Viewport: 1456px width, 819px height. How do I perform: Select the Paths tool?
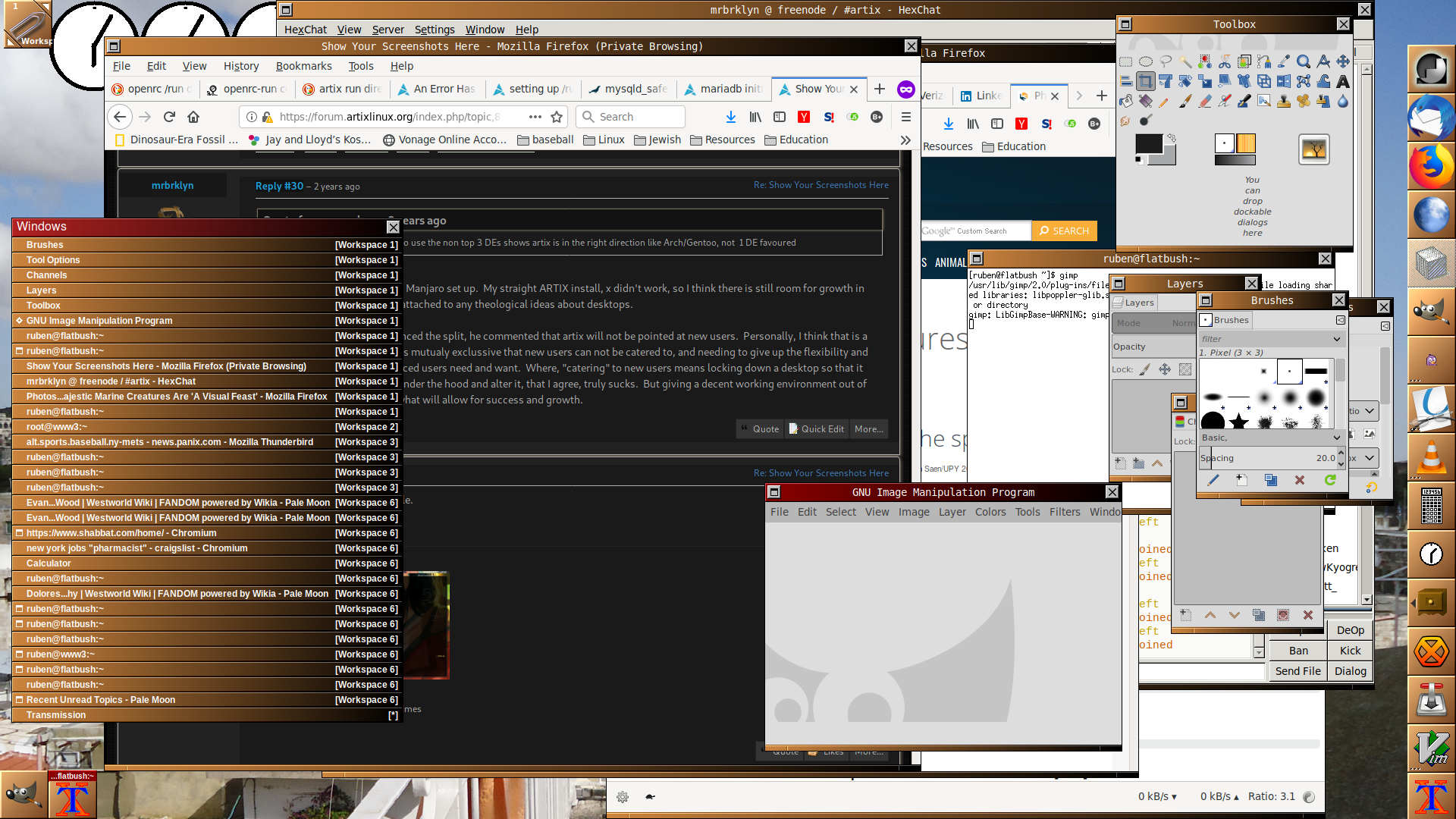click(1264, 61)
